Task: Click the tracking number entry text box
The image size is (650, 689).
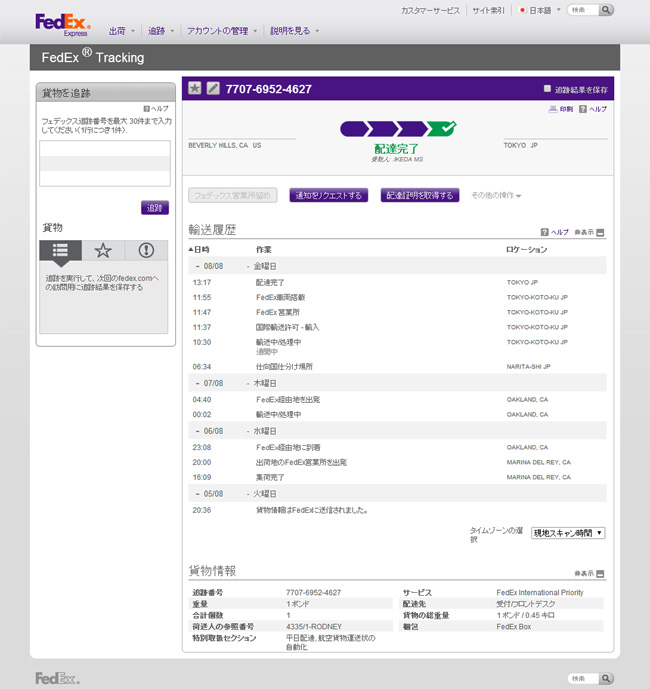Action: tap(104, 163)
